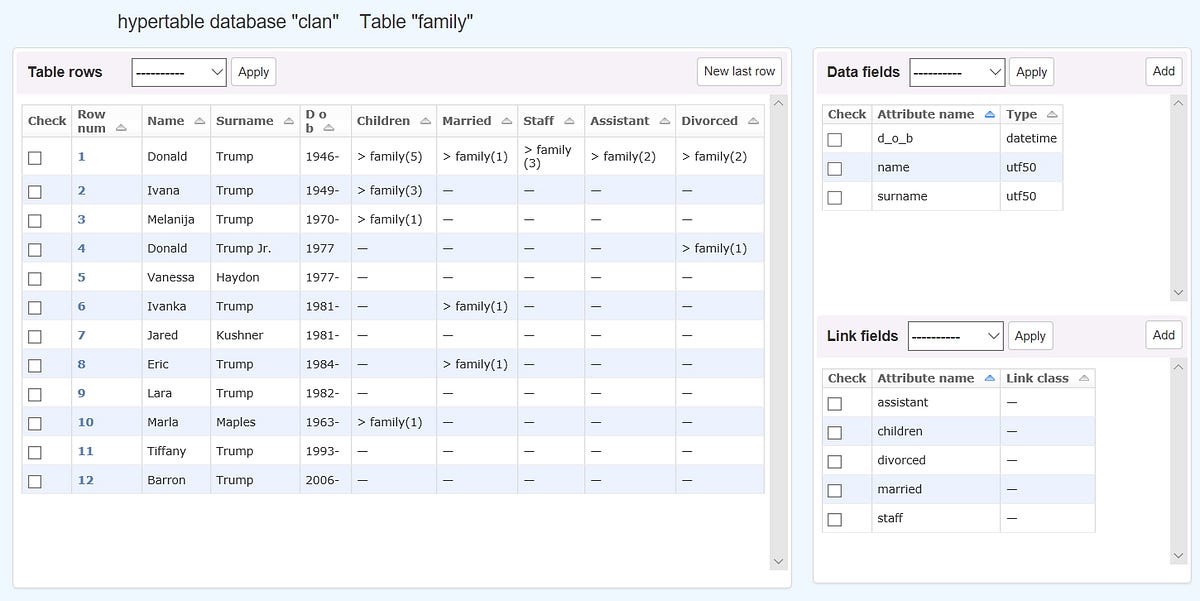Sort table rows by Name arrow
The image size is (1200, 601).
pyautogui.click(x=199, y=121)
